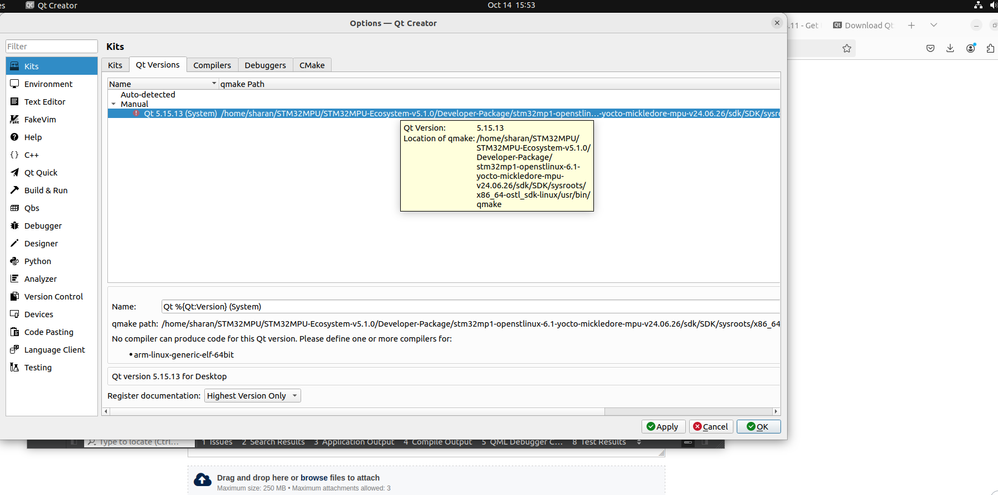Open Register documentation dropdown

tap(253, 396)
